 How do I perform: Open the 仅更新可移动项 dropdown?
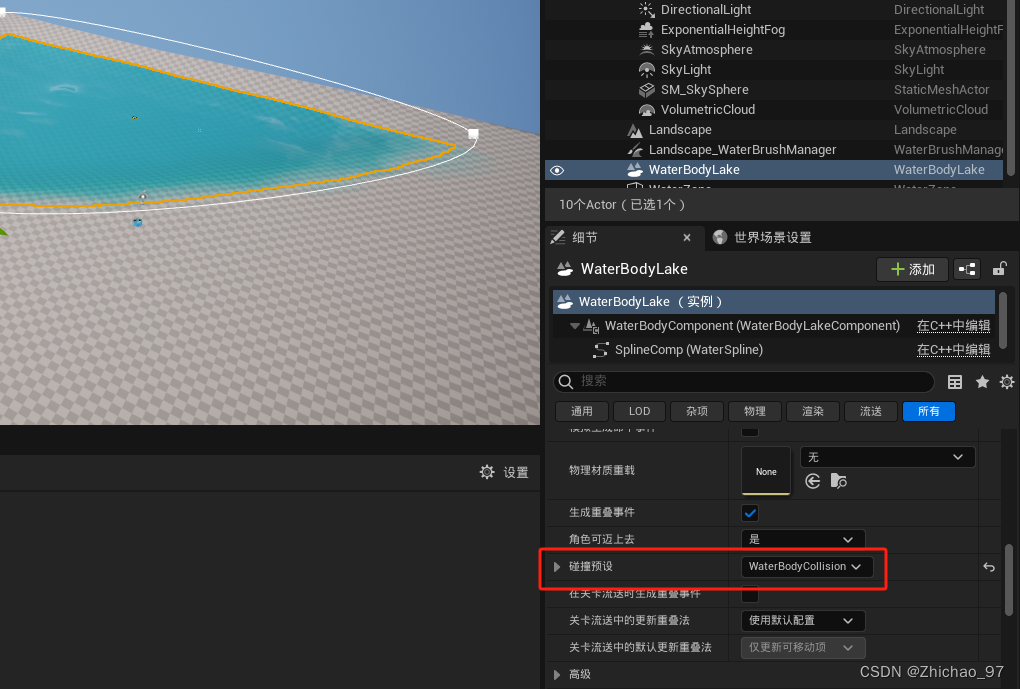point(803,647)
